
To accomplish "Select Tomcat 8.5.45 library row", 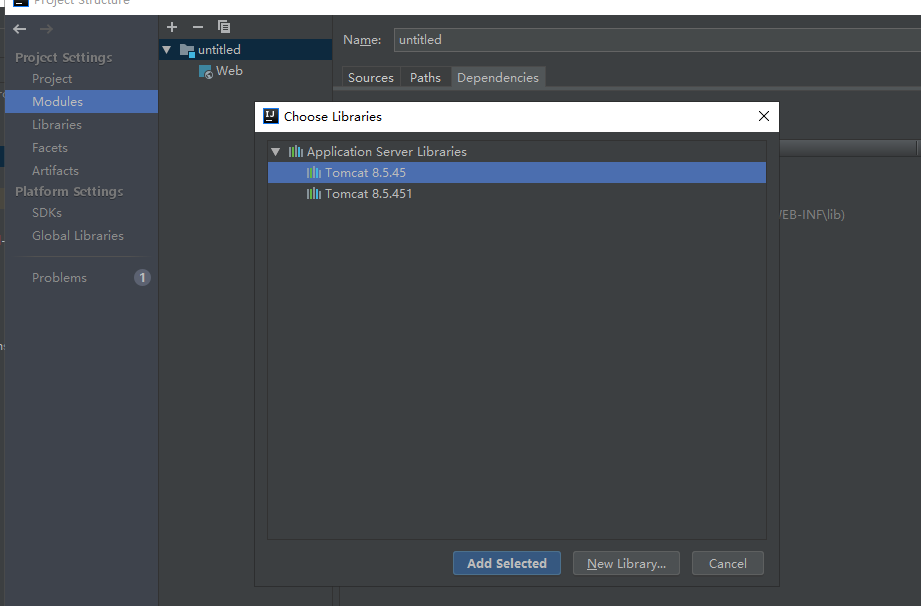I will click(517, 173).
